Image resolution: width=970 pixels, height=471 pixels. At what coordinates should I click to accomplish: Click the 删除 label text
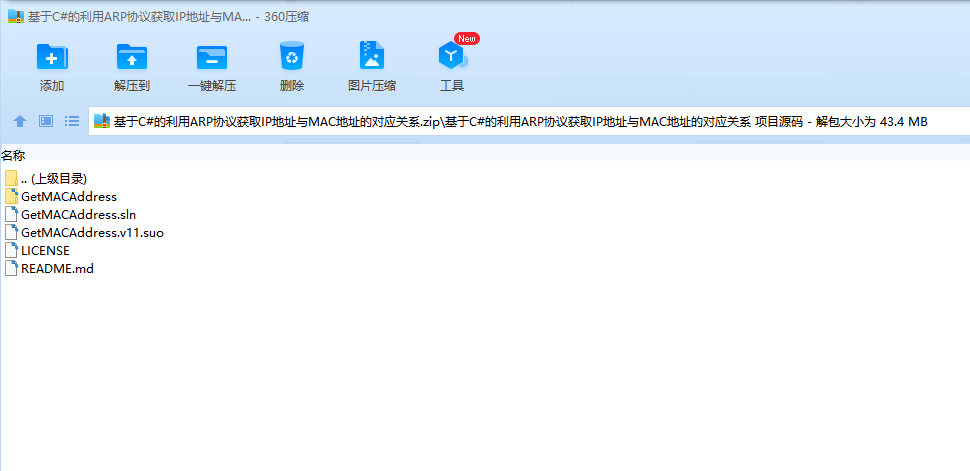pos(292,86)
